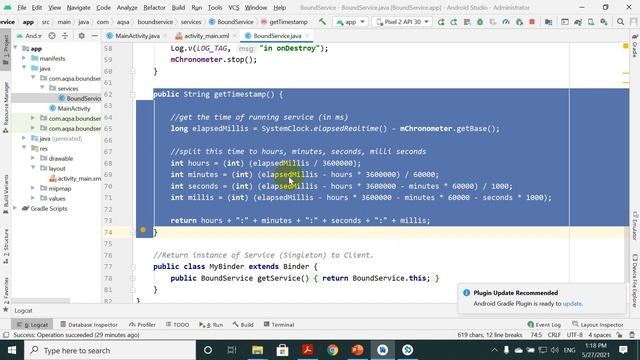This screenshot has height=360, width=640.
Task: Open Project panel settings gear
Action: [82, 36]
